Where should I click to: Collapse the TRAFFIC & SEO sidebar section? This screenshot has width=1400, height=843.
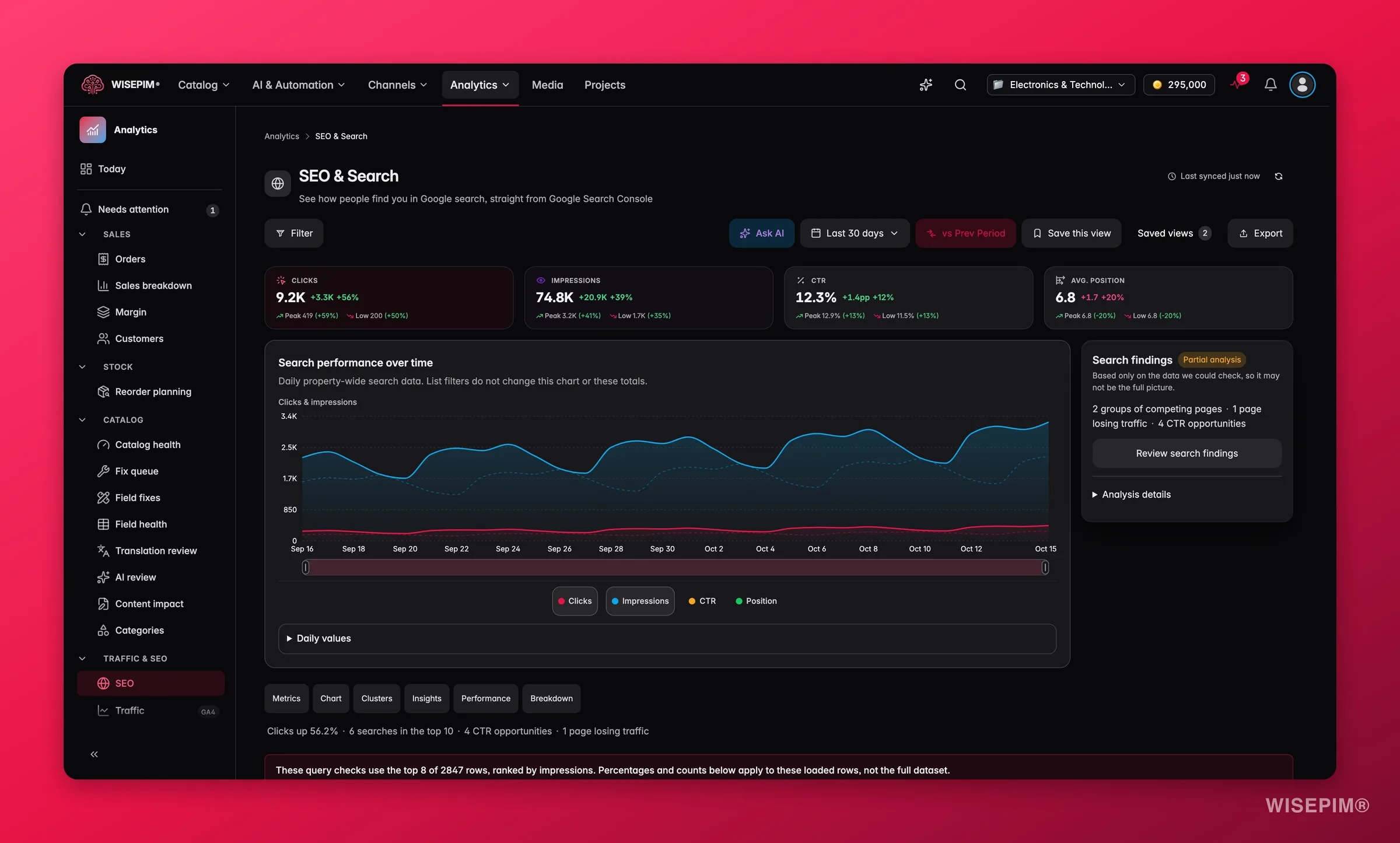(82, 659)
